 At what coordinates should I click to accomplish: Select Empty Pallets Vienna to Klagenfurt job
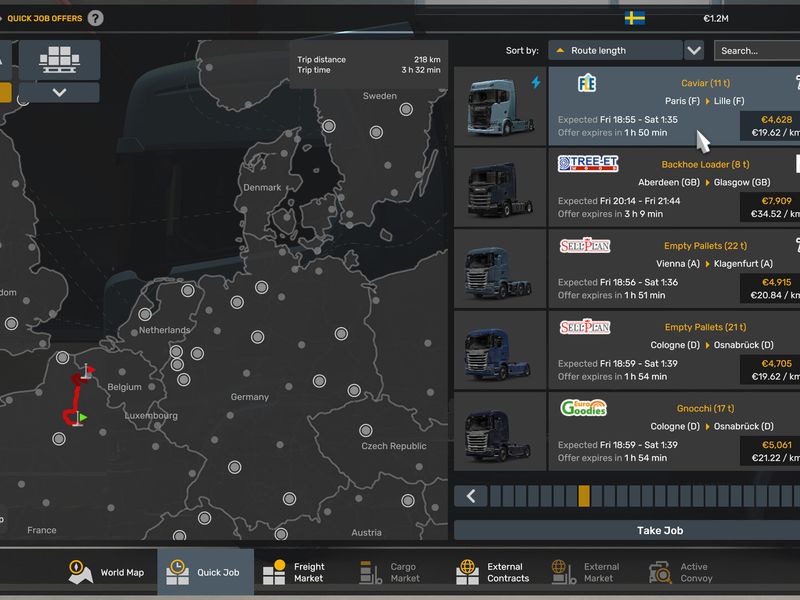[x=674, y=268]
